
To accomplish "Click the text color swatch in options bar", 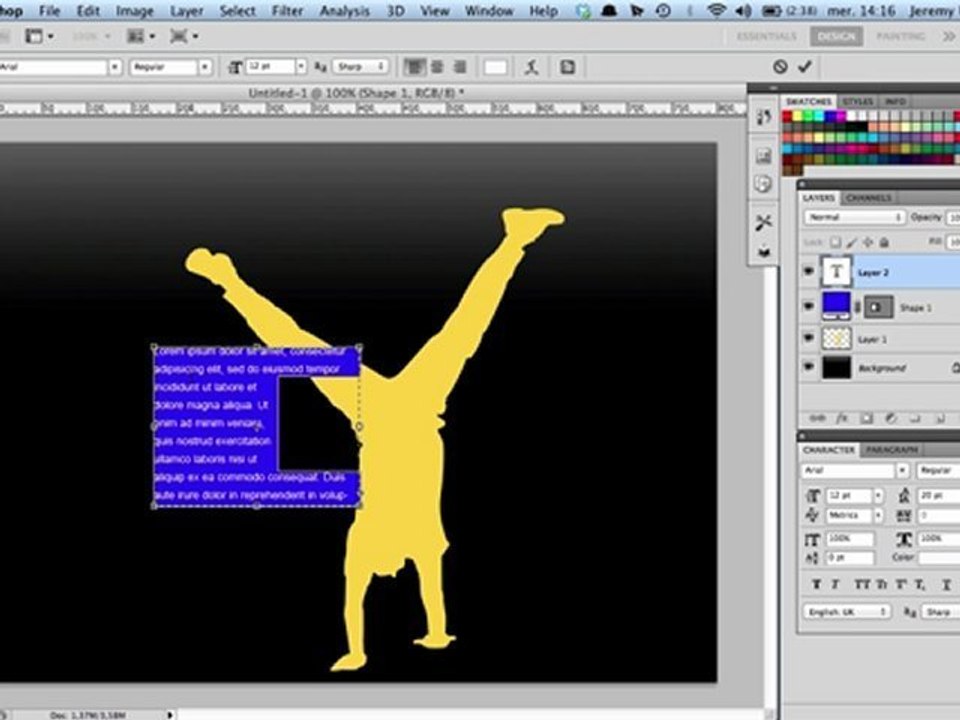I will click(x=495, y=67).
